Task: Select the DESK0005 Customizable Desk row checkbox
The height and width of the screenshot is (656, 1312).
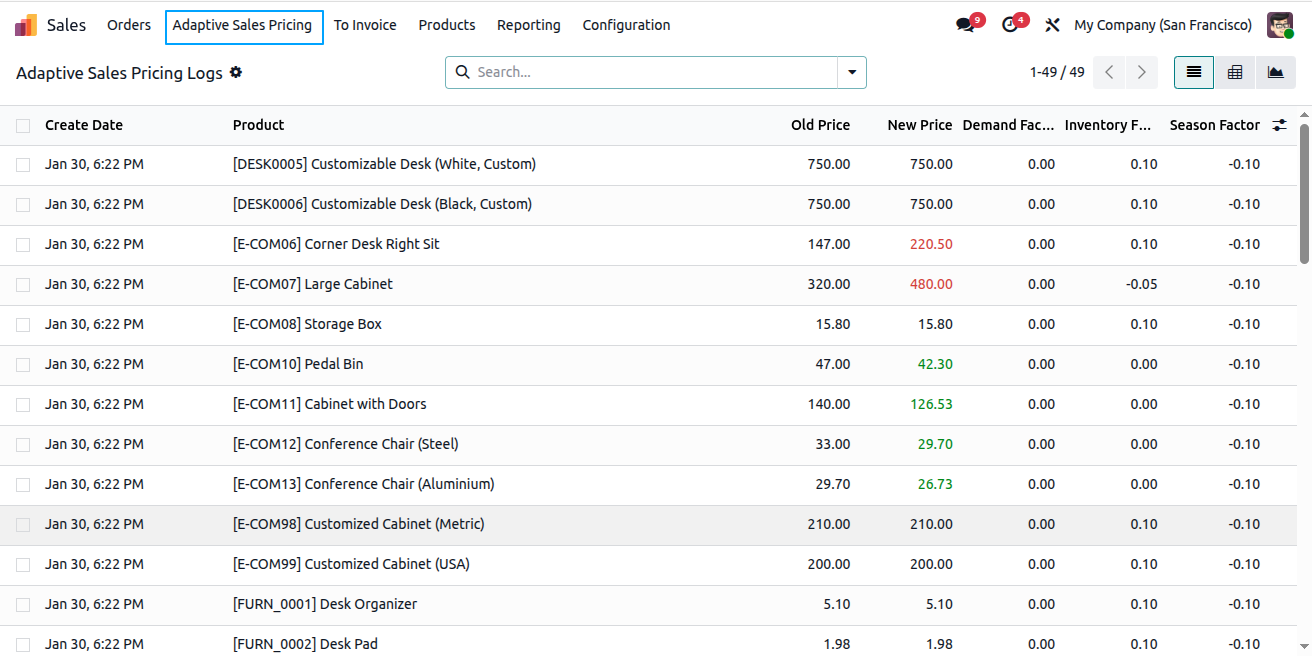Action: click(23, 165)
